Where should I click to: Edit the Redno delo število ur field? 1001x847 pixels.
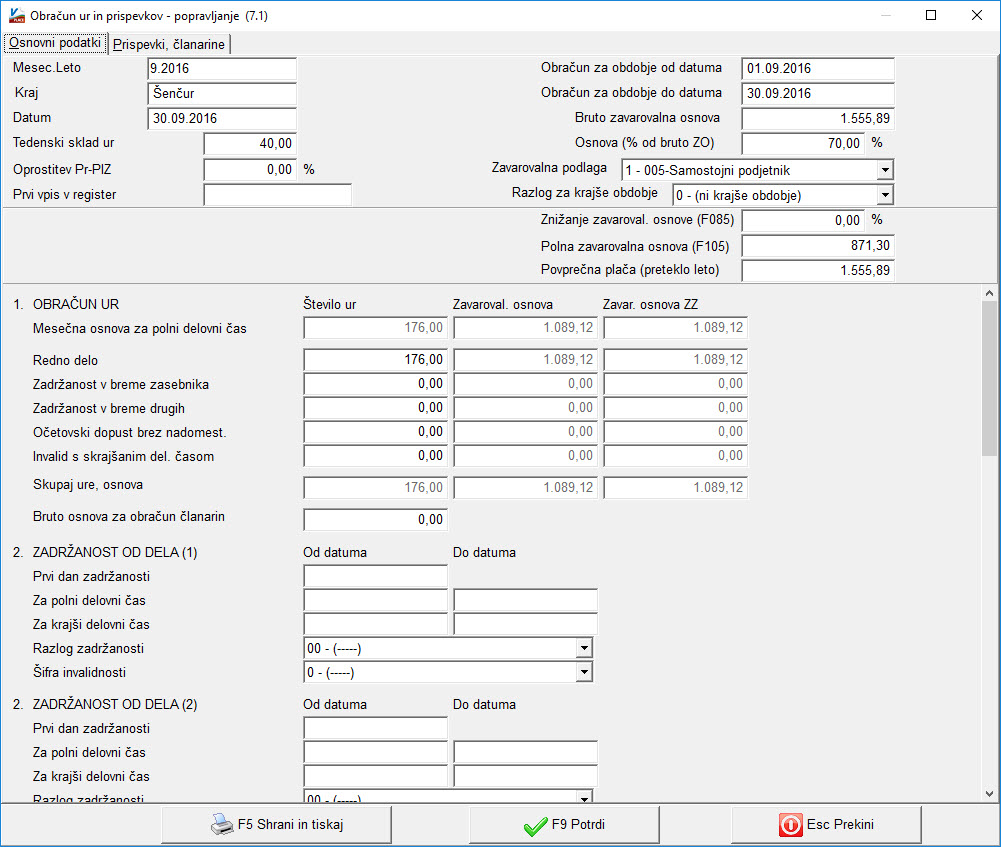(375, 359)
